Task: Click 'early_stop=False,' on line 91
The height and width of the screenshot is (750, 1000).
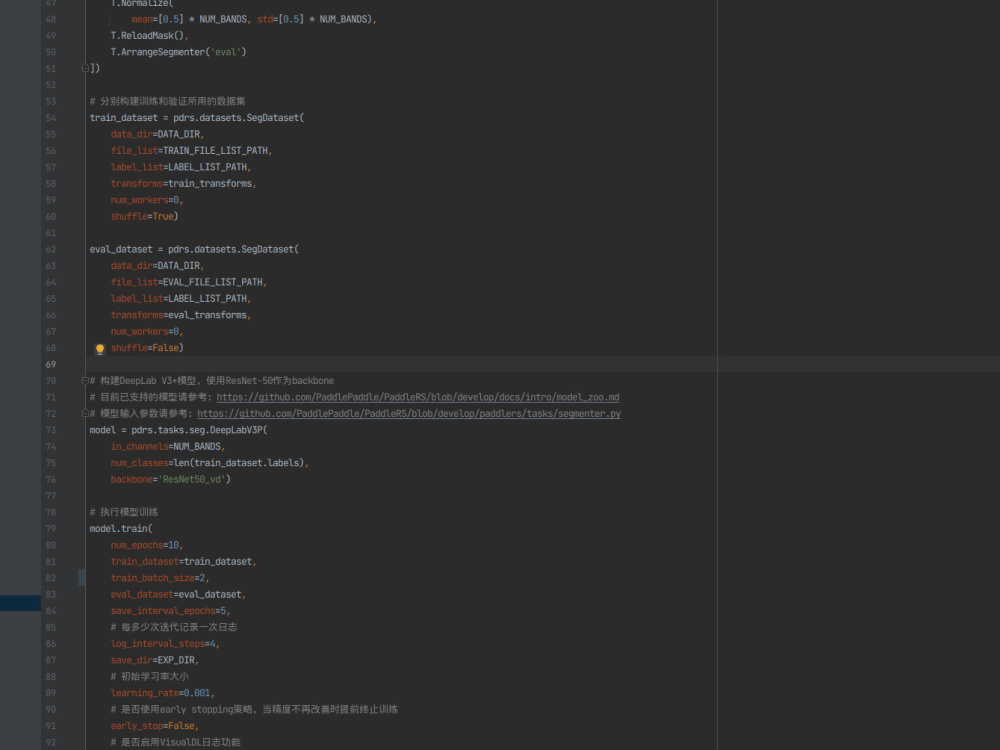Action: pos(155,726)
